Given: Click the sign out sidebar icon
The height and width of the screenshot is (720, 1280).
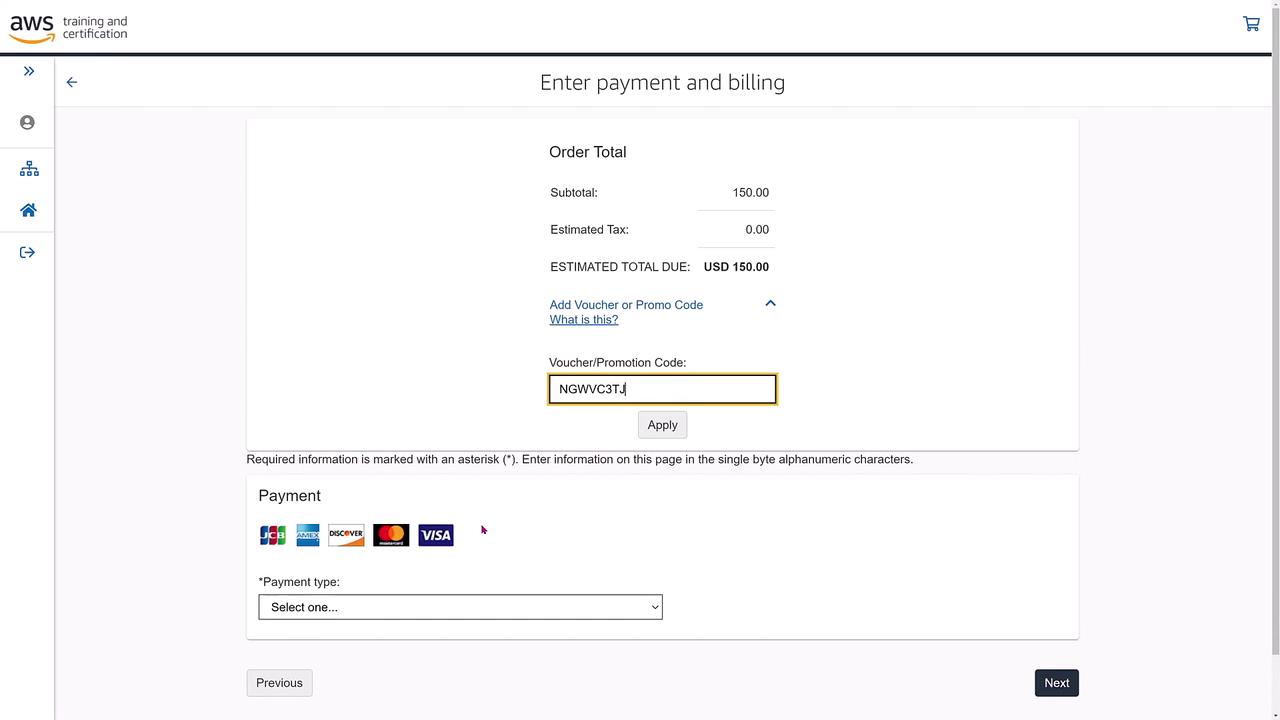Looking at the screenshot, I should [28, 252].
